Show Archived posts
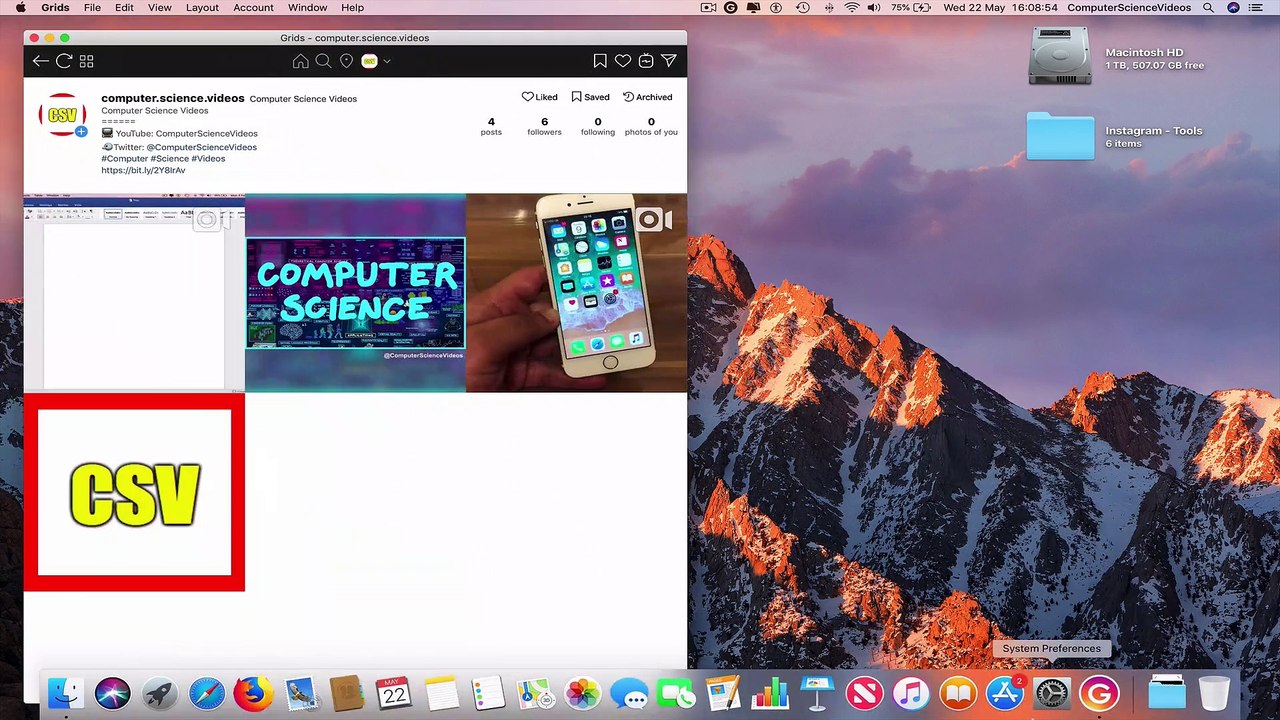 click(648, 97)
